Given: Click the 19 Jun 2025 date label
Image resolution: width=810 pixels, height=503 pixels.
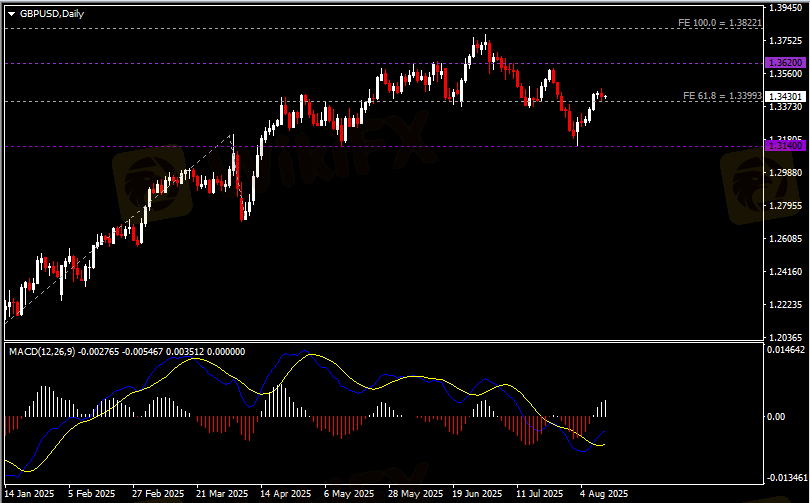Looking at the screenshot, I should [x=476, y=494].
